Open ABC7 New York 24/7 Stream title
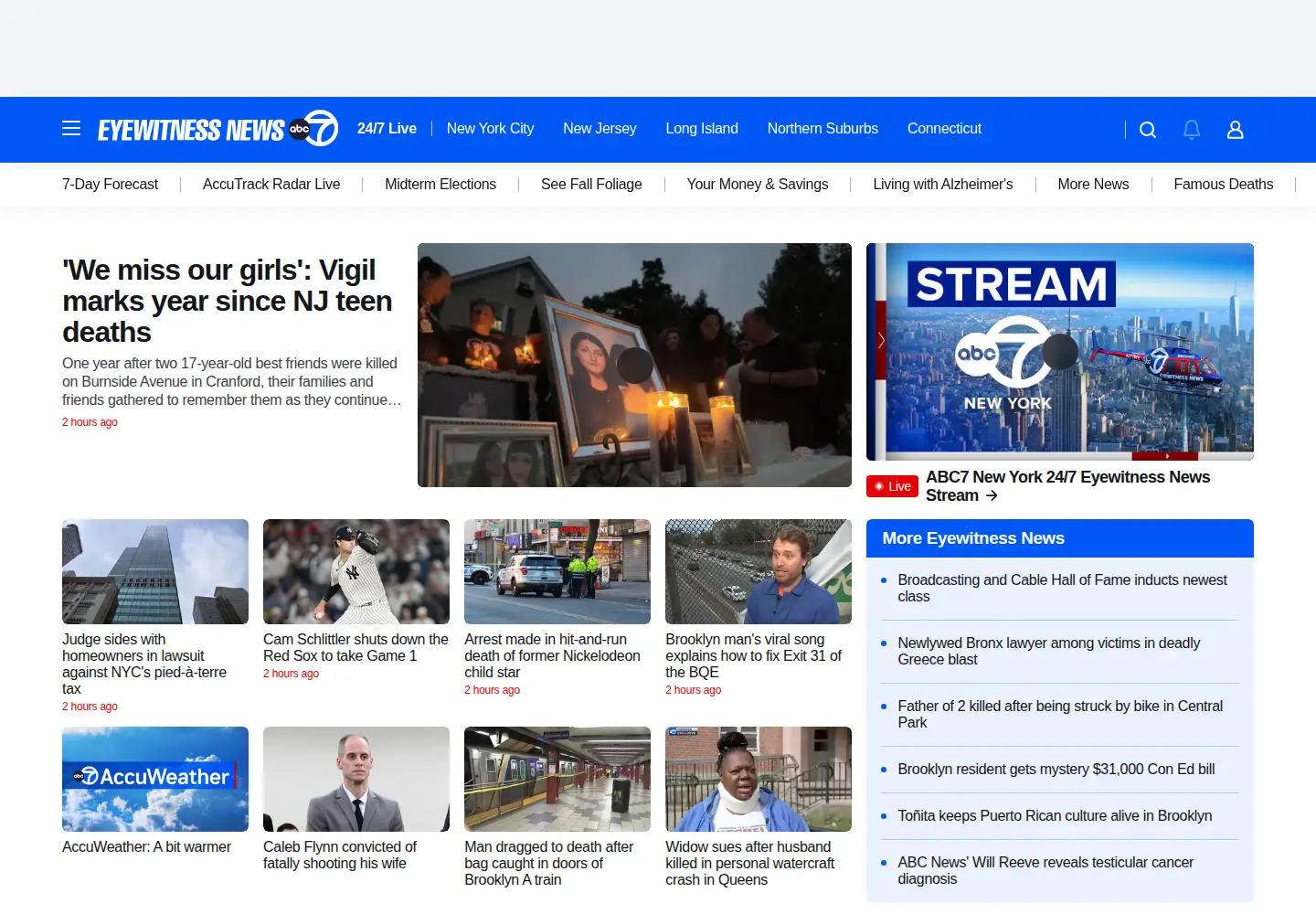Screen dimensions: 1316x914 tap(1067, 486)
